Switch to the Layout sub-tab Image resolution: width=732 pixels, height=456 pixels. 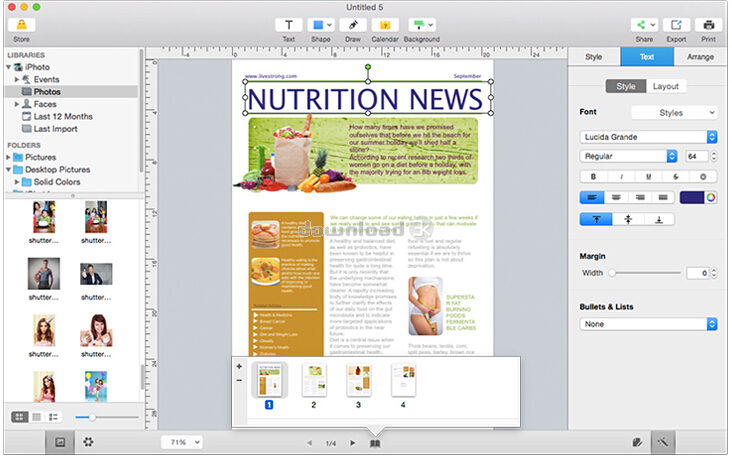pos(665,86)
